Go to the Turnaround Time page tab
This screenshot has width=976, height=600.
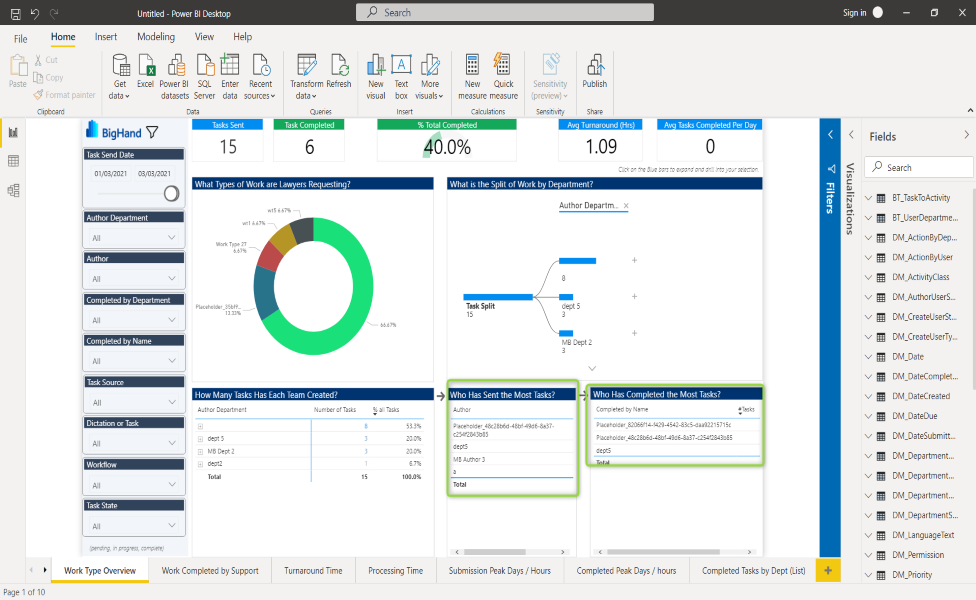tap(313, 571)
